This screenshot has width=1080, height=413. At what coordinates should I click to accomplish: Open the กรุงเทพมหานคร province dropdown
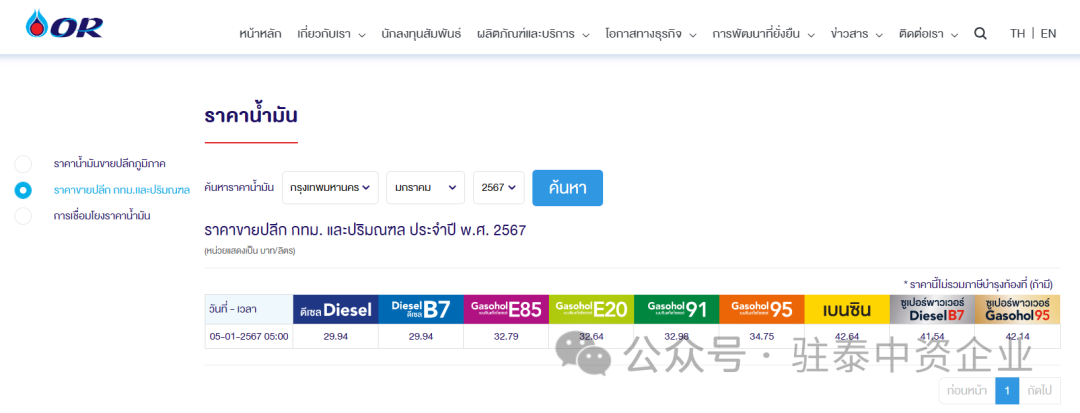[330, 187]
